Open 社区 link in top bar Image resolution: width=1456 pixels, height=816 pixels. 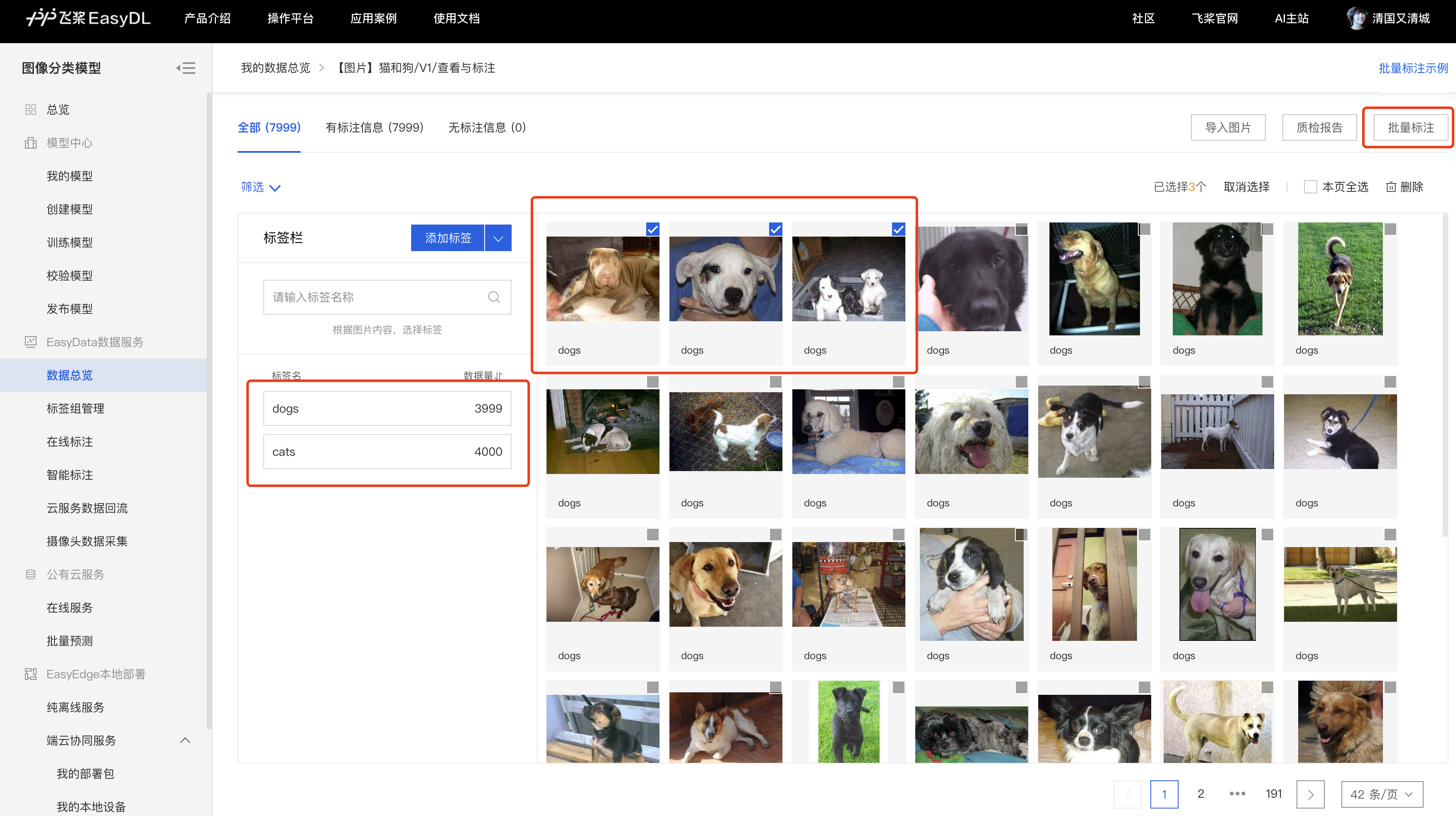click(x=1143, y=18)
